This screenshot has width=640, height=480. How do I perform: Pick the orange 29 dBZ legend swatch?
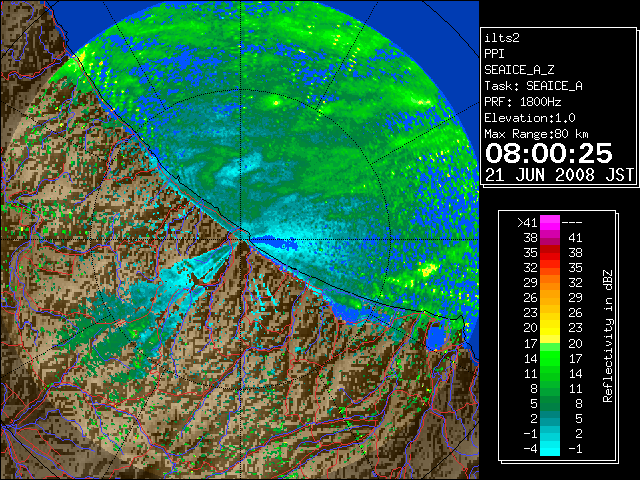click(x=550, y=282)
